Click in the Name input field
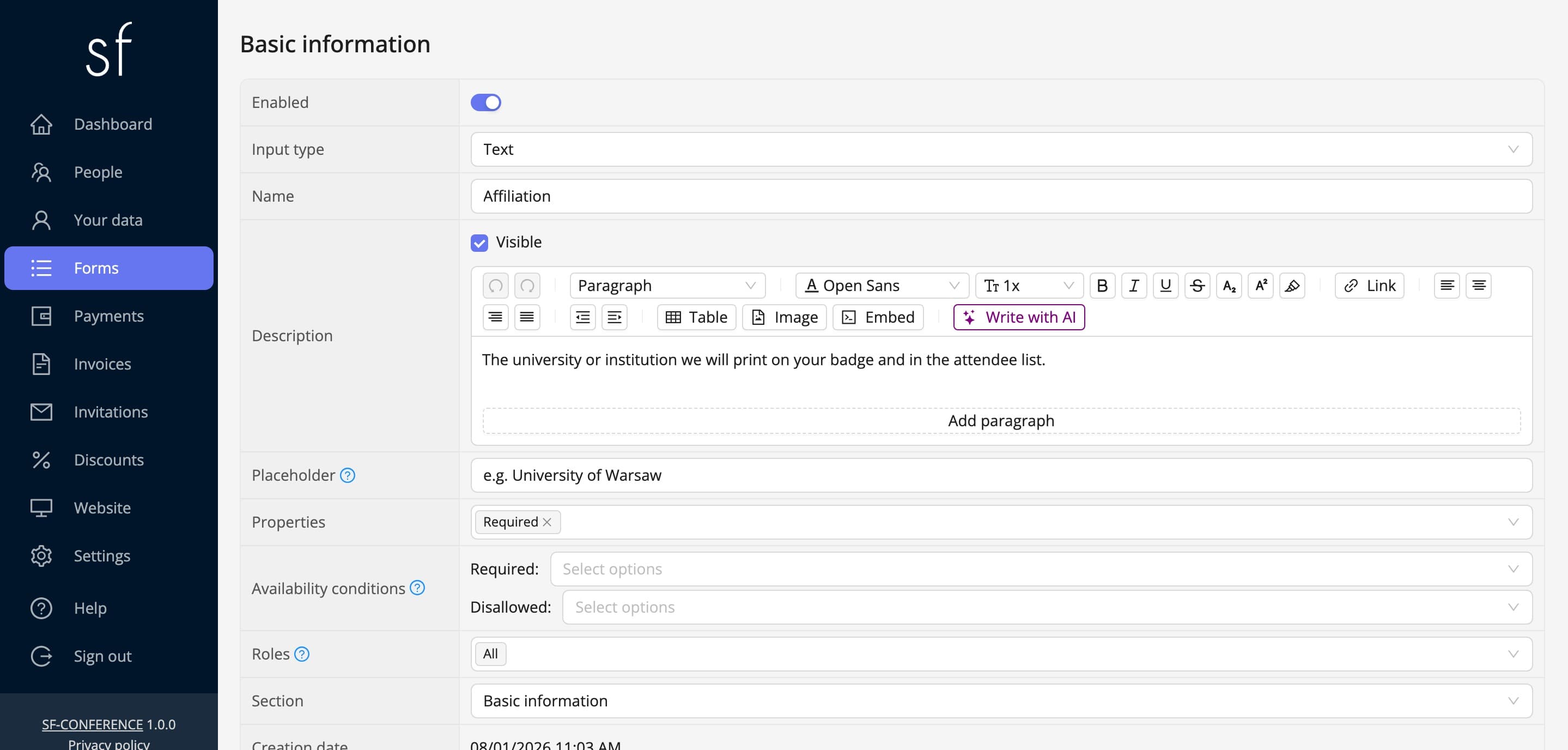The image size is (1568, 750). pos(1001,196)
